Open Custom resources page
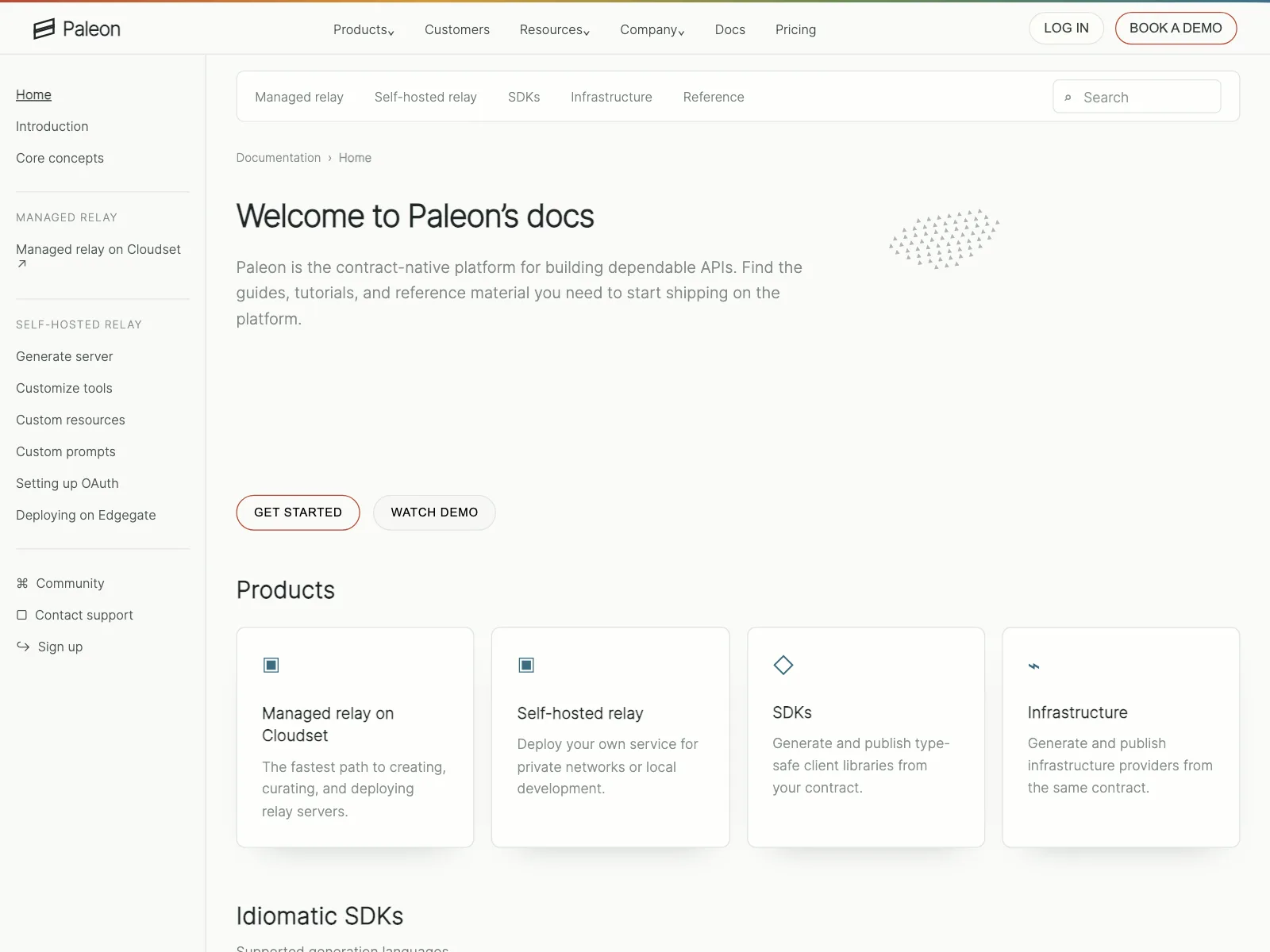 [71, 420]
